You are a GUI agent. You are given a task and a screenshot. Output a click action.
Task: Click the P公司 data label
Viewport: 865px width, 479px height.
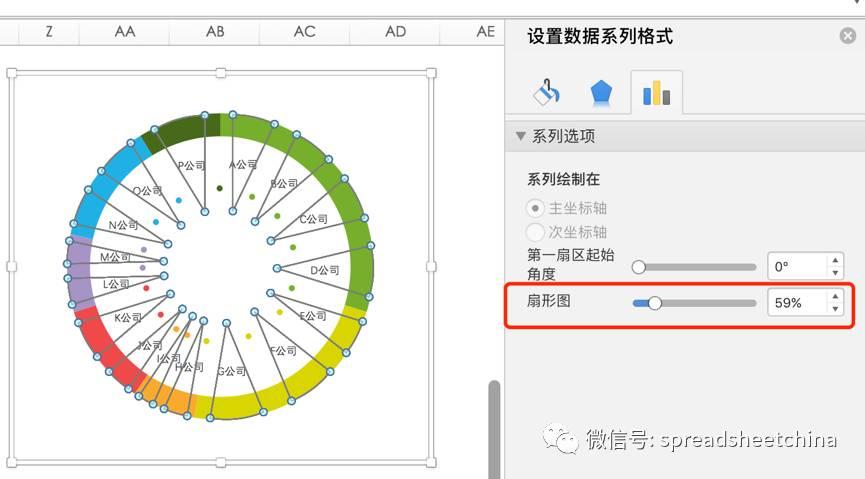pyautogui.click(x=191, y=166)
